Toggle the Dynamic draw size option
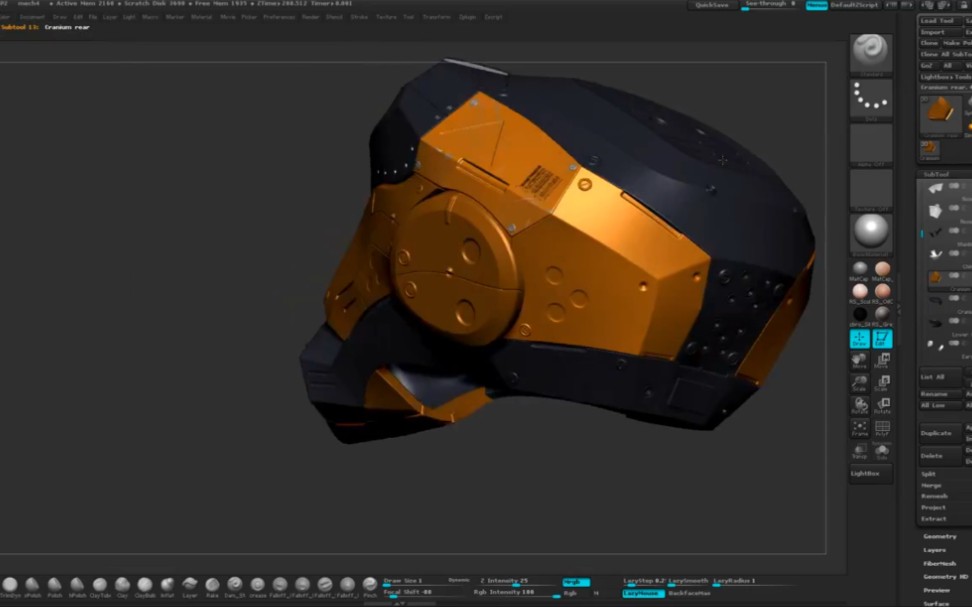The width and height of the screenshot is (972, 607). pos(459,580)
